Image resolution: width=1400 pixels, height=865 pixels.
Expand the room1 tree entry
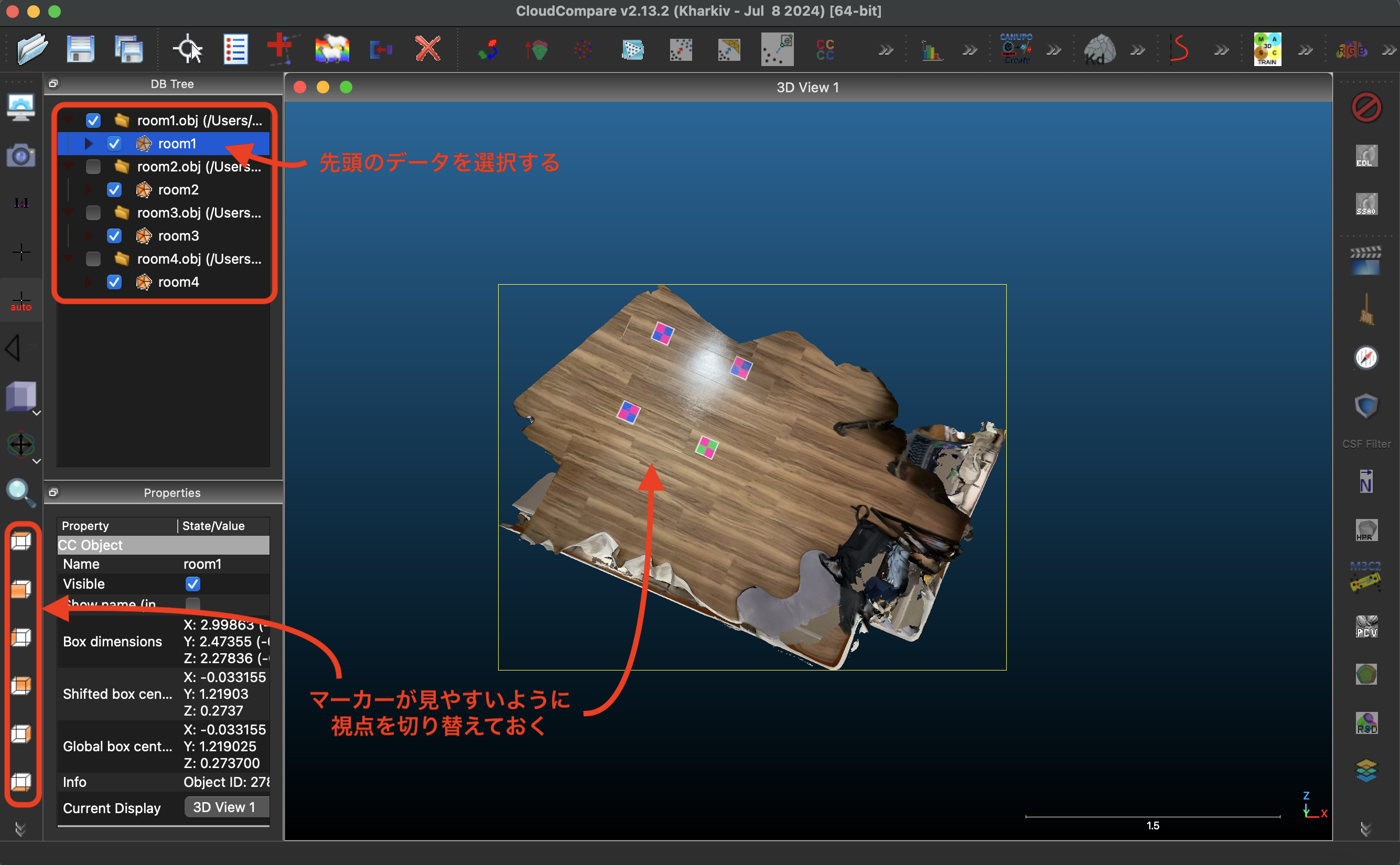88,144
